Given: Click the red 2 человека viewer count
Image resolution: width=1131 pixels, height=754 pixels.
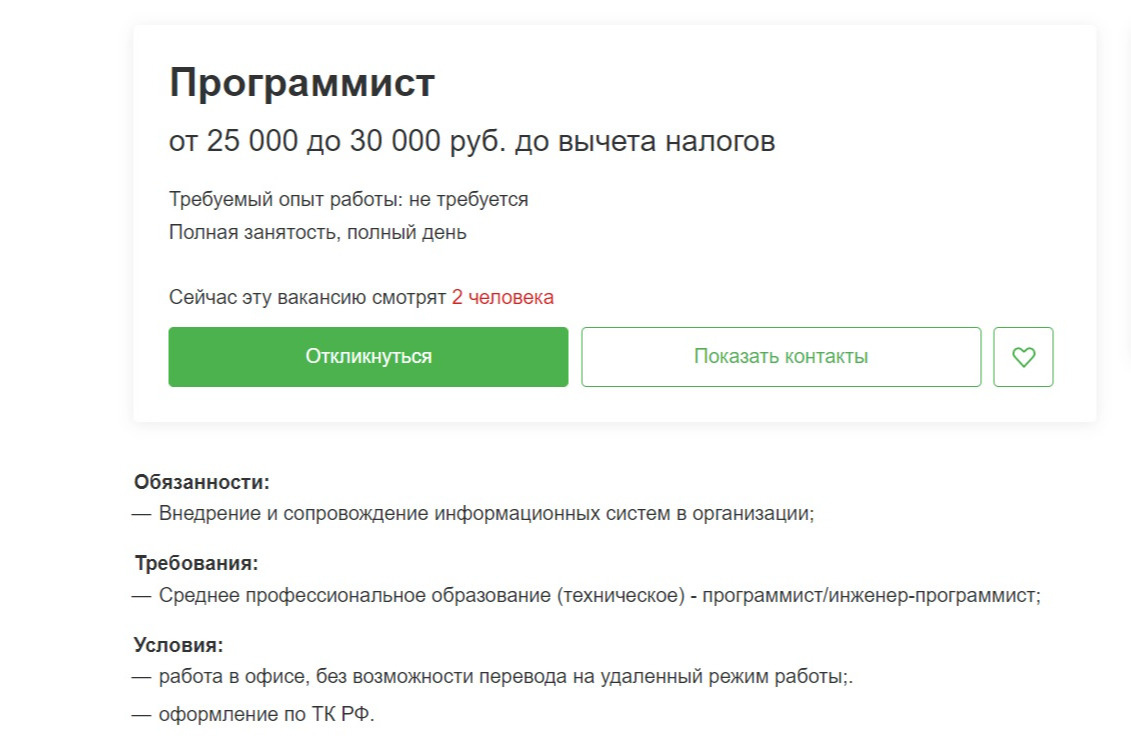Looking at the screenshot, I should coord(502,298).
